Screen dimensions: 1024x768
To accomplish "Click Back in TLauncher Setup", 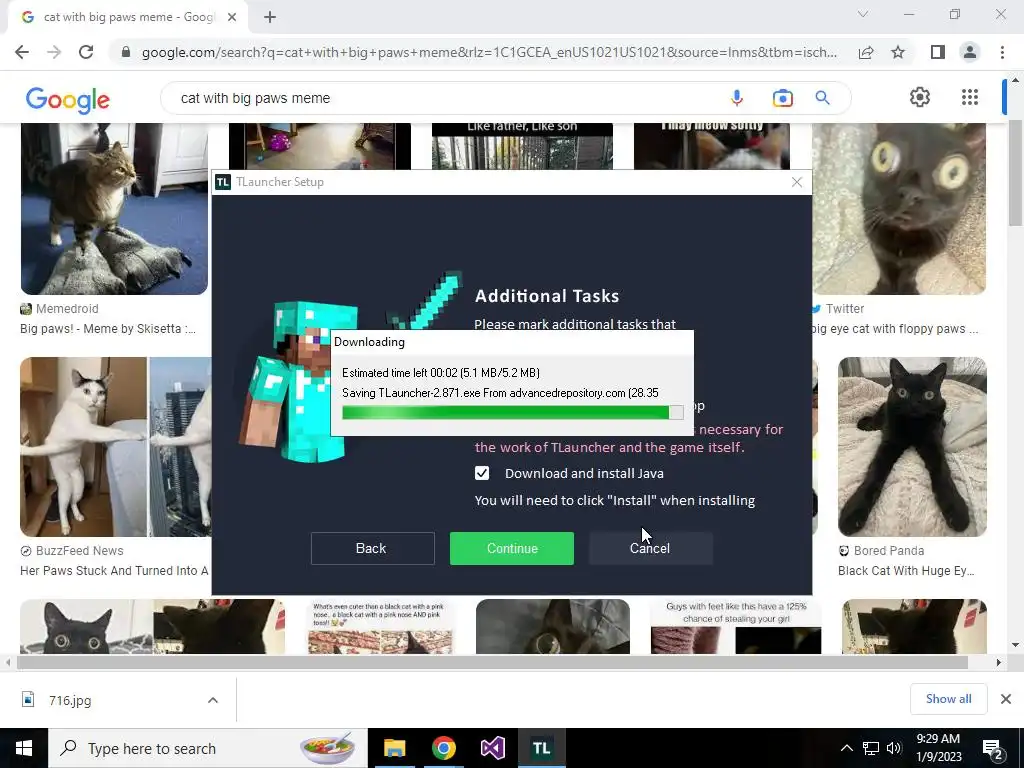I will (x=372, y=549).
